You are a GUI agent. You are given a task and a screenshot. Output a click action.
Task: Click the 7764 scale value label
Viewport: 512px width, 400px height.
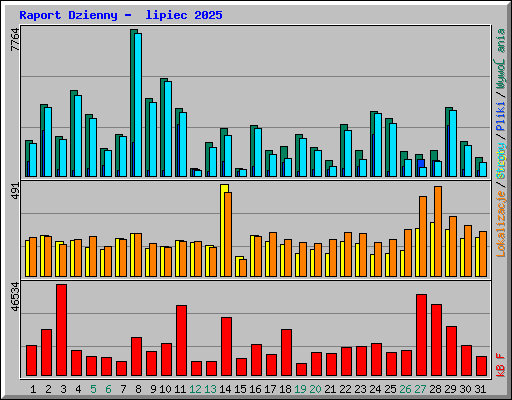click(x=15, y=40)
